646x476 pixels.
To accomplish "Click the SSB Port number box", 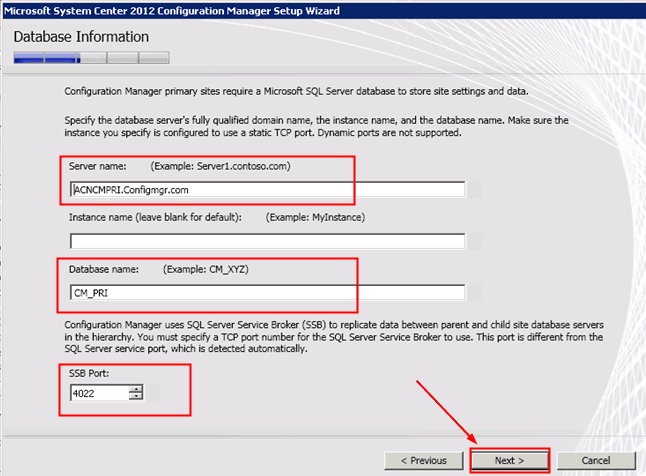I will [x=100, y=393].
